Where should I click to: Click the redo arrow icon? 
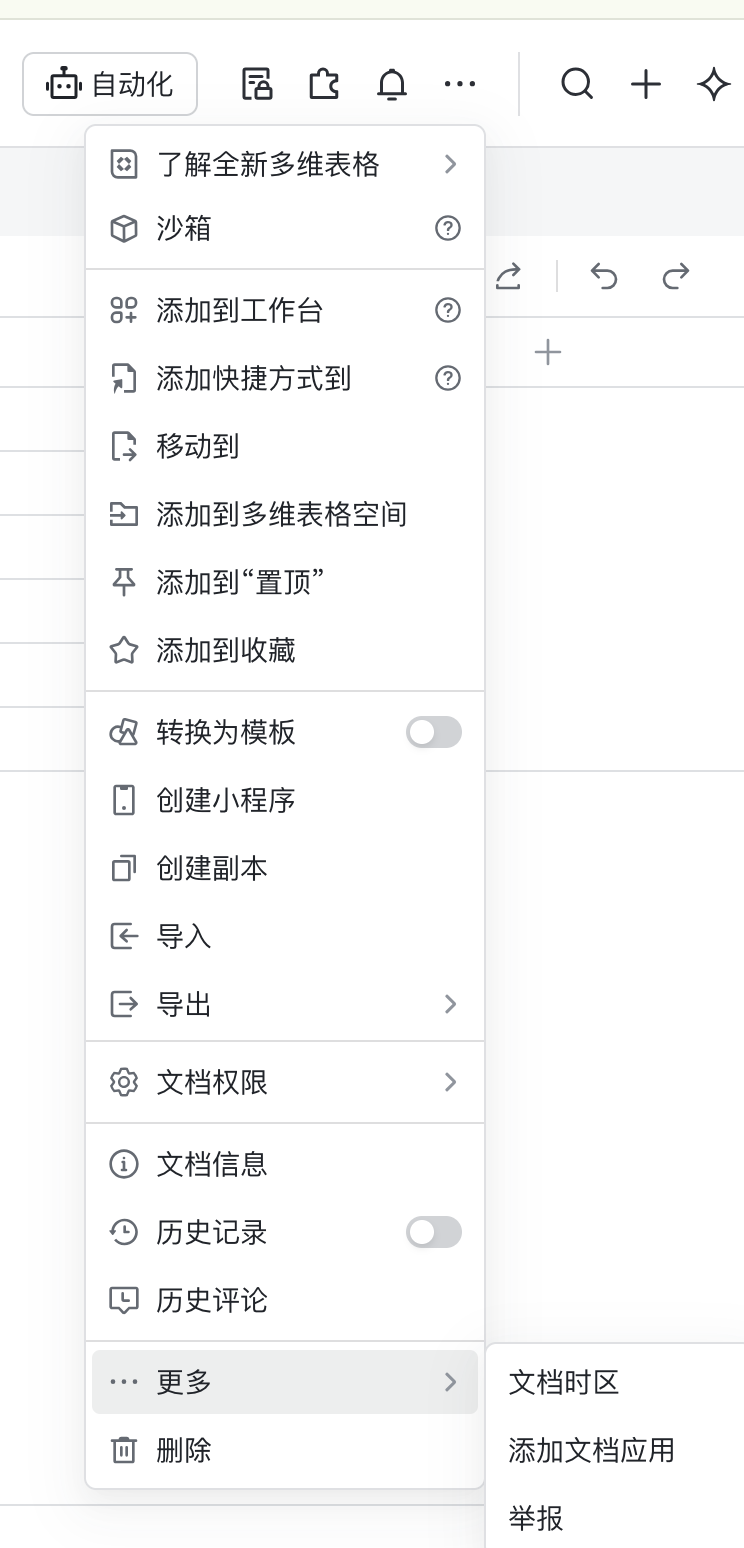pyautogui.click(x=675, y=277)
